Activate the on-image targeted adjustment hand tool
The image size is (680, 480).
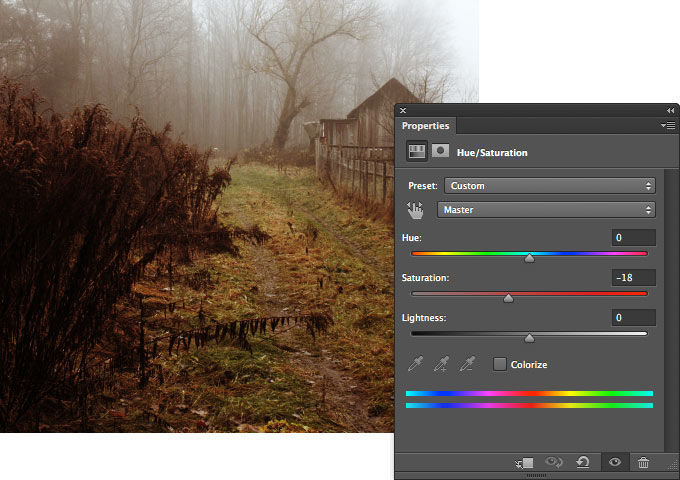coord(416,210)
